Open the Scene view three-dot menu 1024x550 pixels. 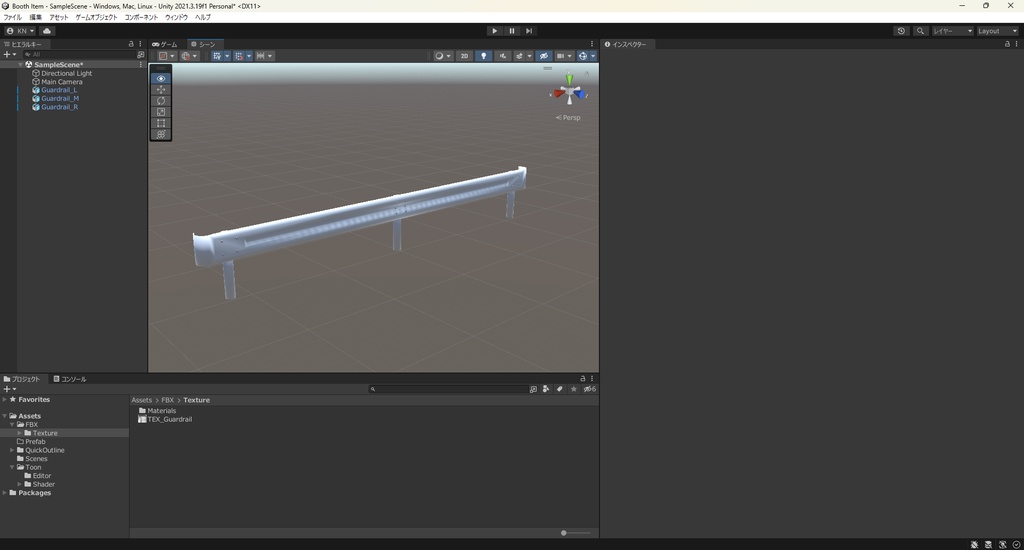[x=592, y=44]
